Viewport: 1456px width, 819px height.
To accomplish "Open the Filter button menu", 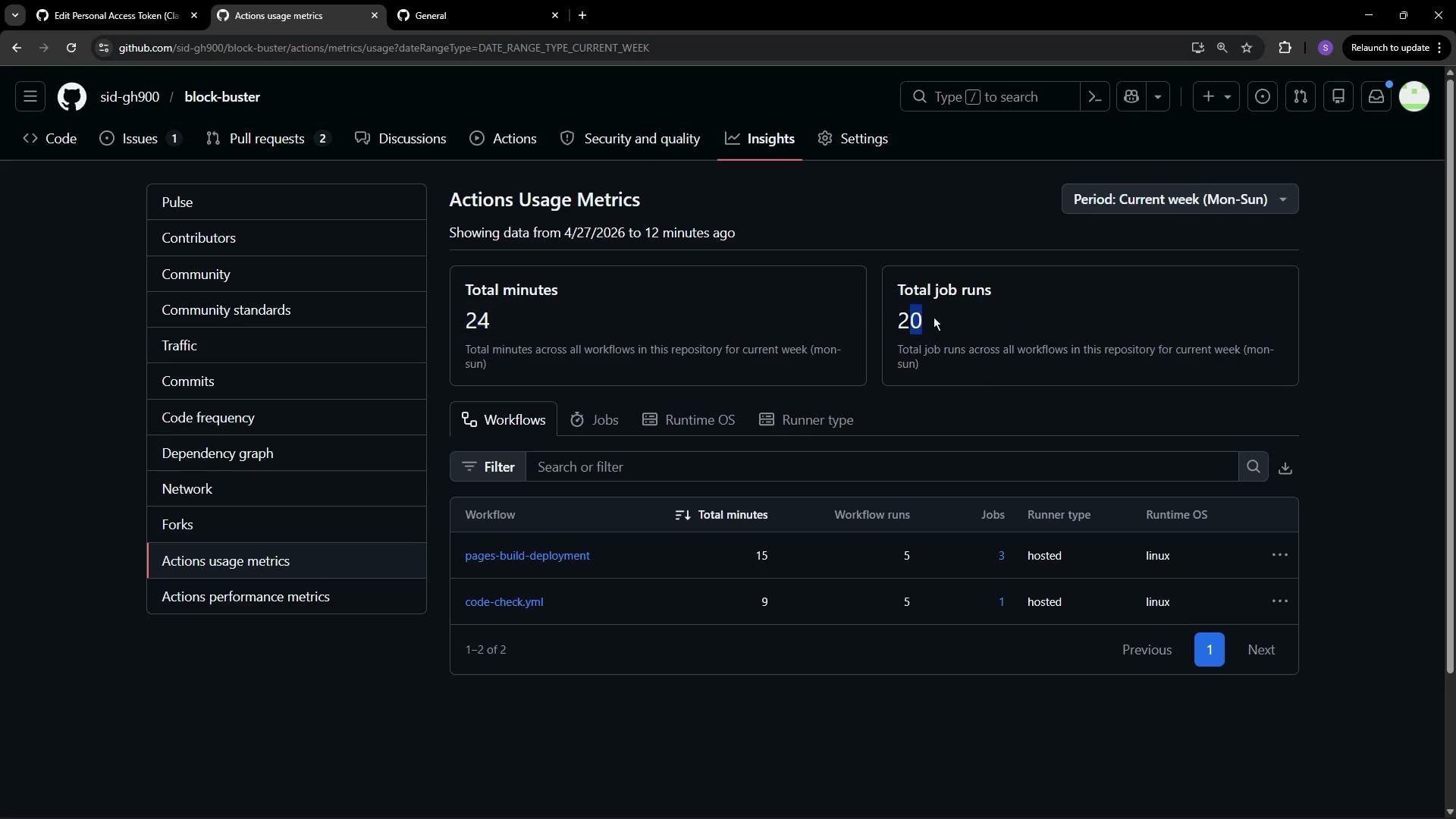I will (x=488, y=467).
